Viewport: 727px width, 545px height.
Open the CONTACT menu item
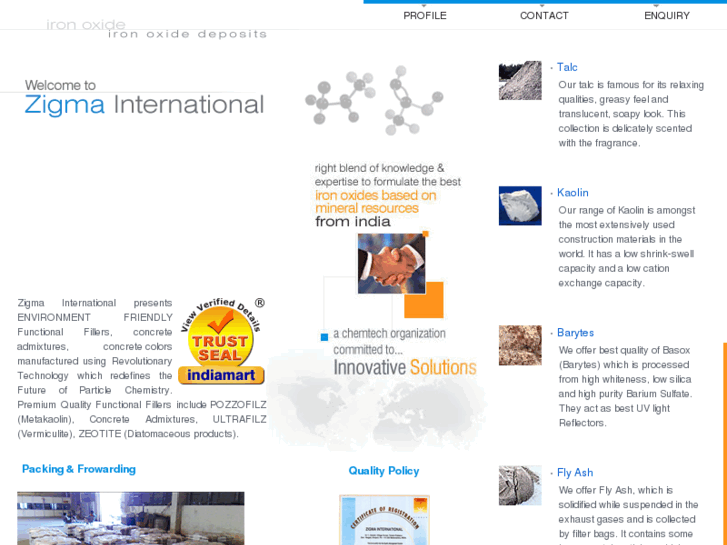544,16
